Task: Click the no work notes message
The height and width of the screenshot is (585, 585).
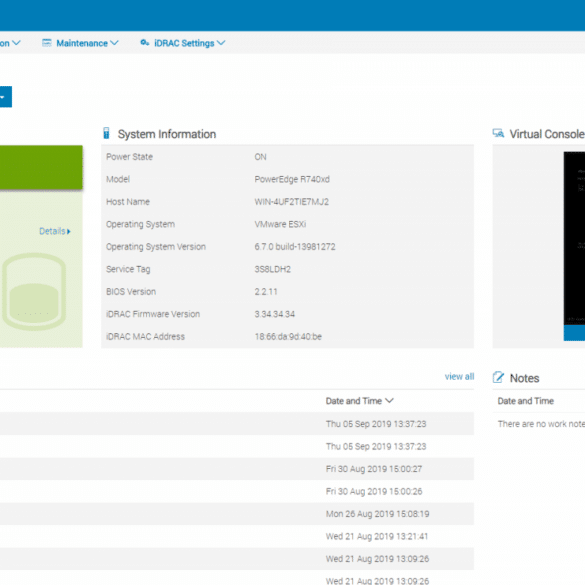Action: [x=541, y=424]
